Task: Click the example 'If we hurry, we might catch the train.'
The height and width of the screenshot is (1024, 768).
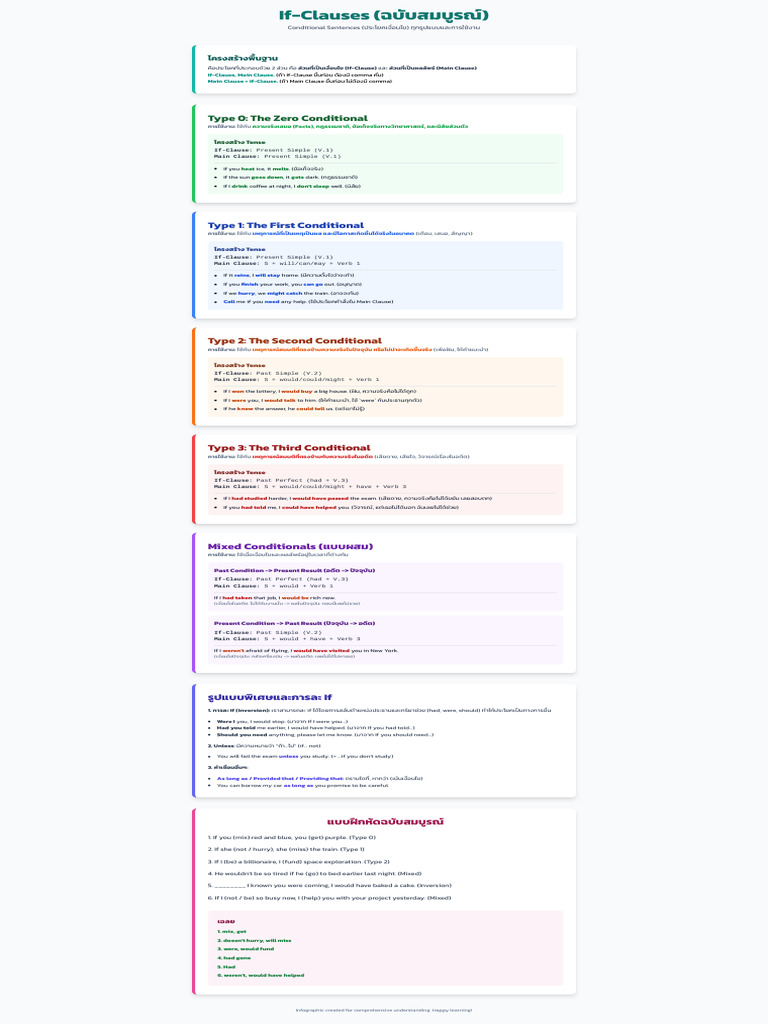Action: [x=291, y=293]
